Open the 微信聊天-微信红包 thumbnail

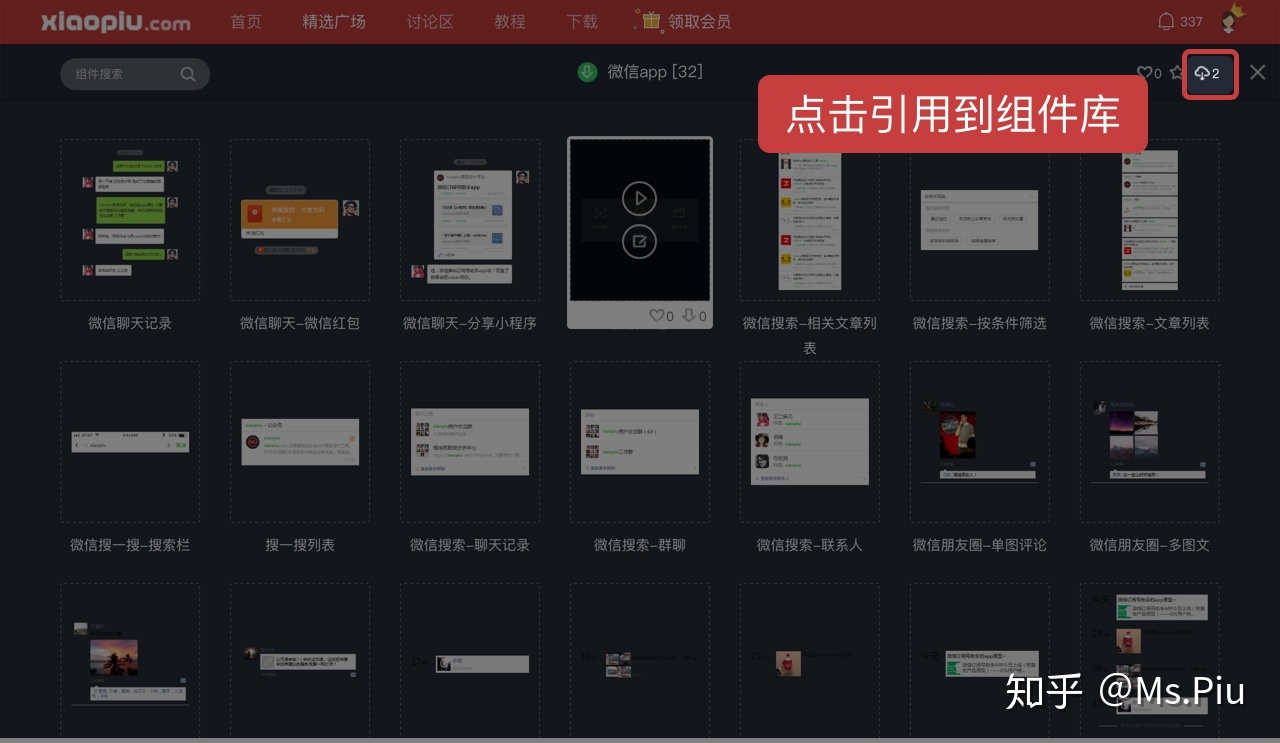coord(300,220)
